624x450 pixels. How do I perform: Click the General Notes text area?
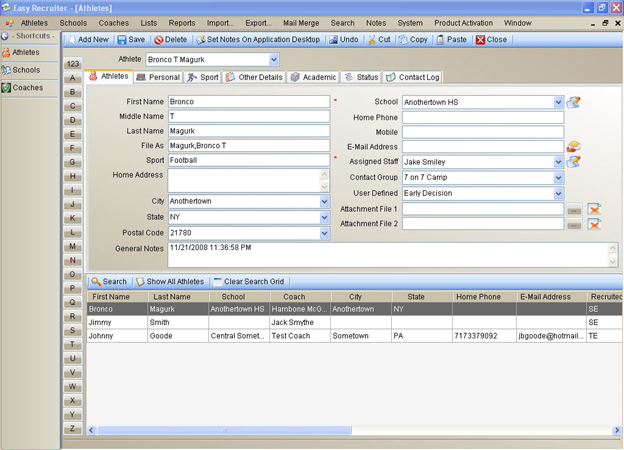pos(392,255)
